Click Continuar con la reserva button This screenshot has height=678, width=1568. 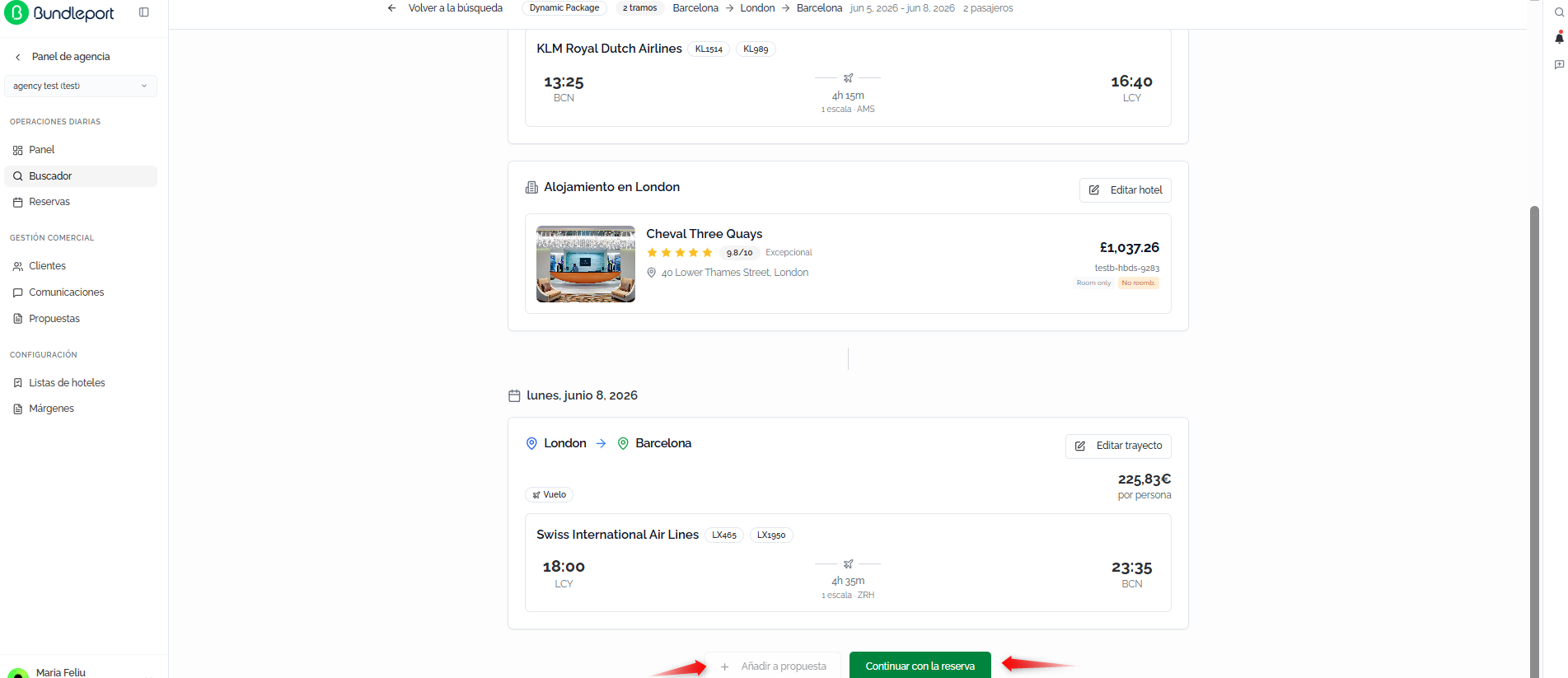point(920,666)
